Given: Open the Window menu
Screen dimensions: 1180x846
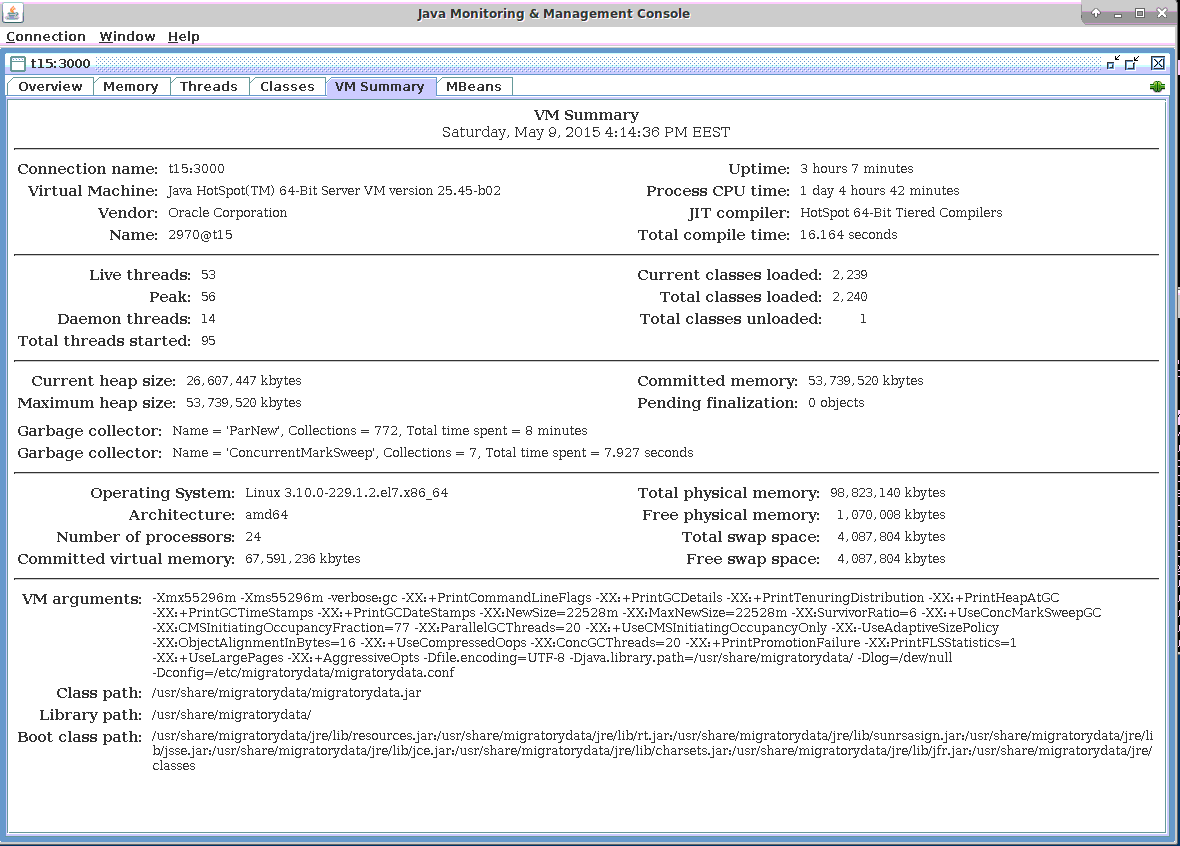Looking at the screenshot, I should click(127, 37).
